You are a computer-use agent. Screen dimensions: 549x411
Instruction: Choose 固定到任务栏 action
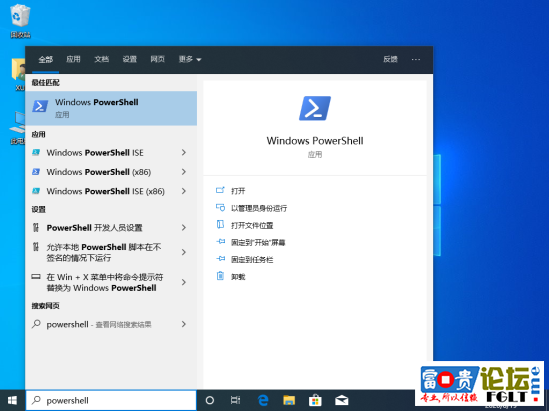(x=252, y=259)
